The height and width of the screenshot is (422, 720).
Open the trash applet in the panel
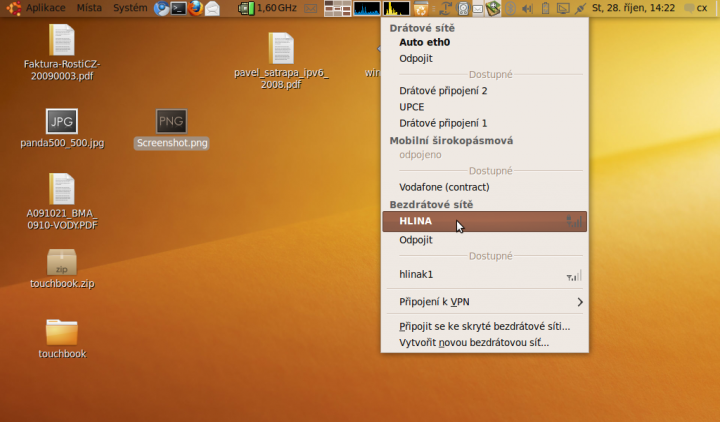coord(421,8)
